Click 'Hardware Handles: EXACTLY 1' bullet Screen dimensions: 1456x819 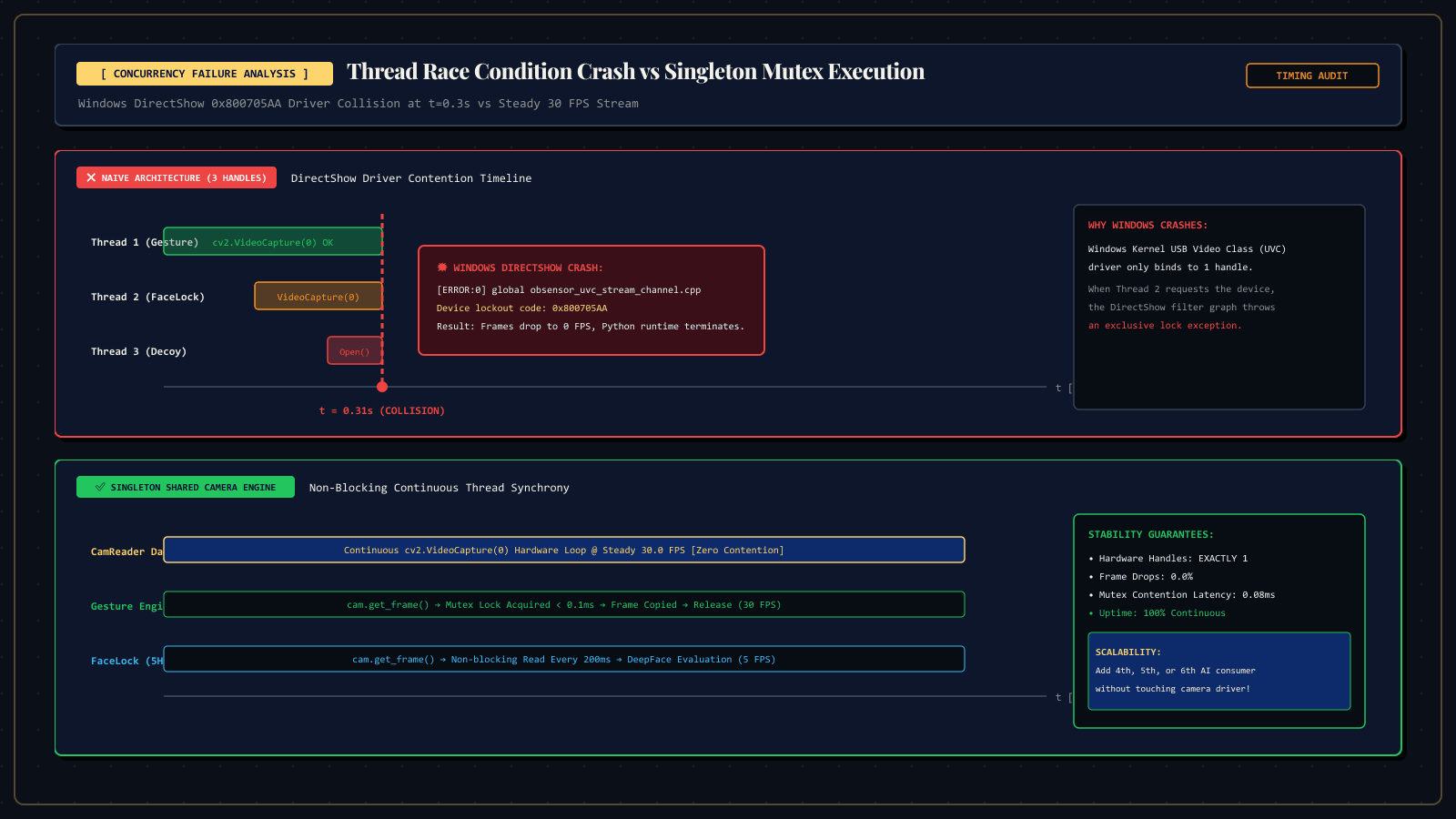pyautogui.click(x=1168, y=559)
